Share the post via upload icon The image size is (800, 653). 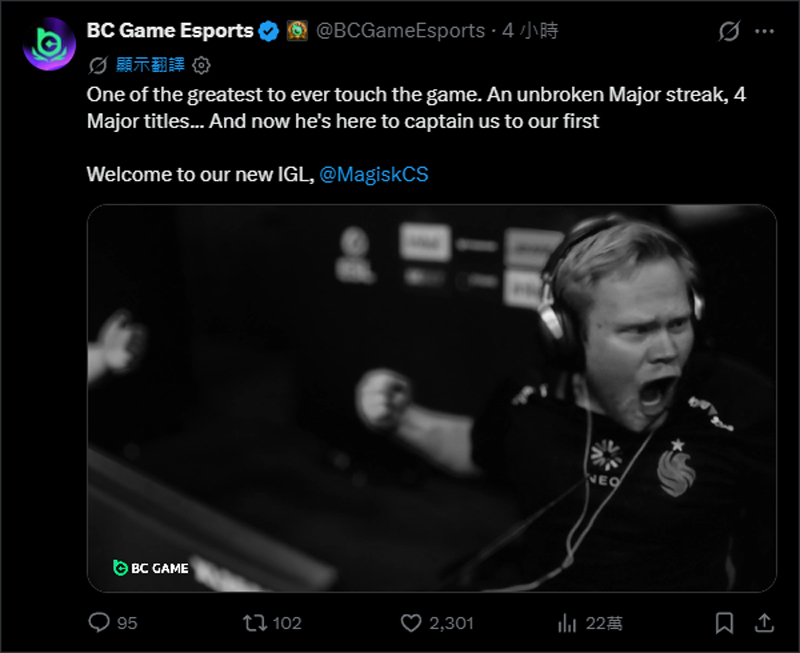pyautogui.click(x=764, y=623)
